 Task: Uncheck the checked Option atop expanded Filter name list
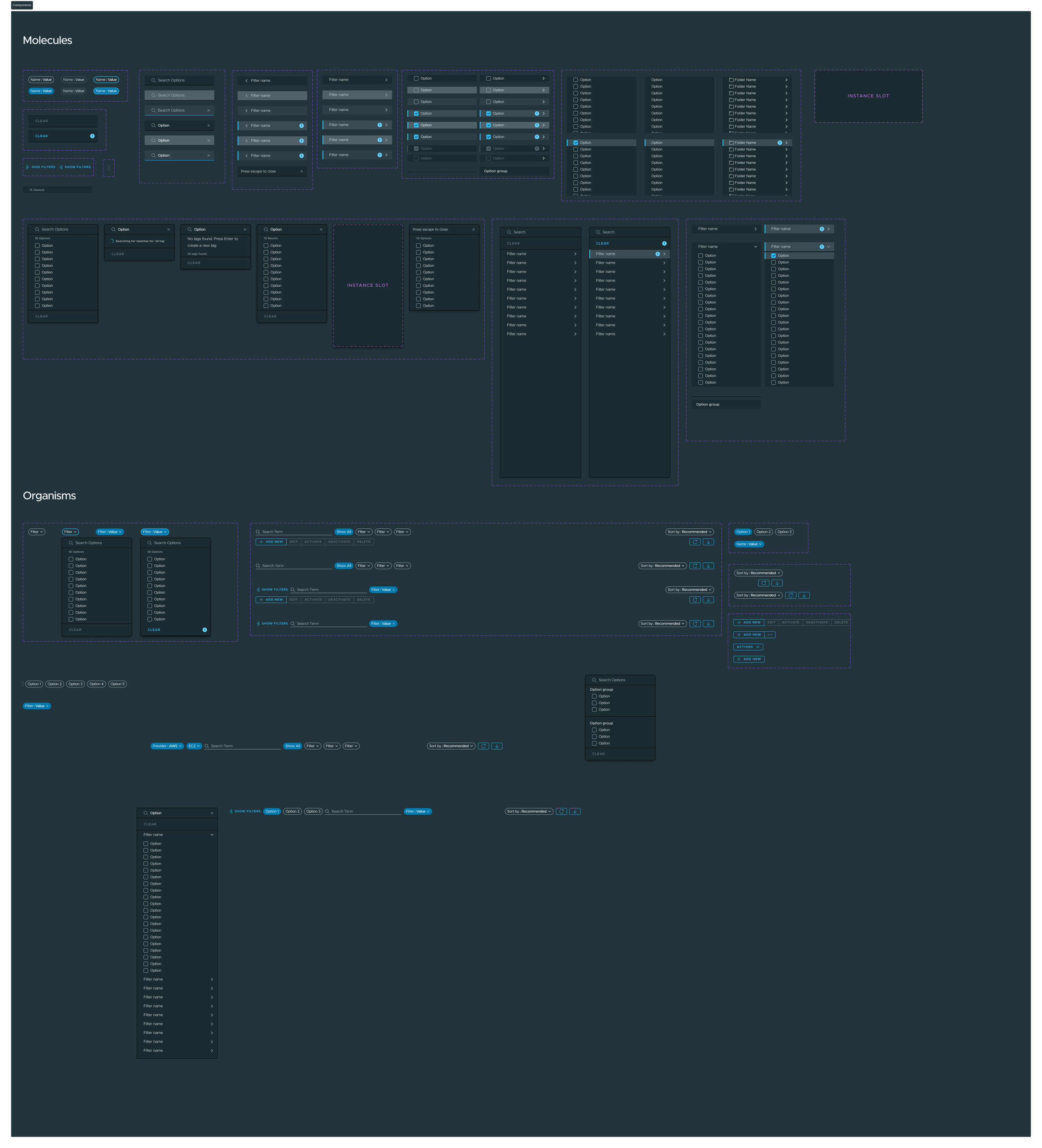773,256
